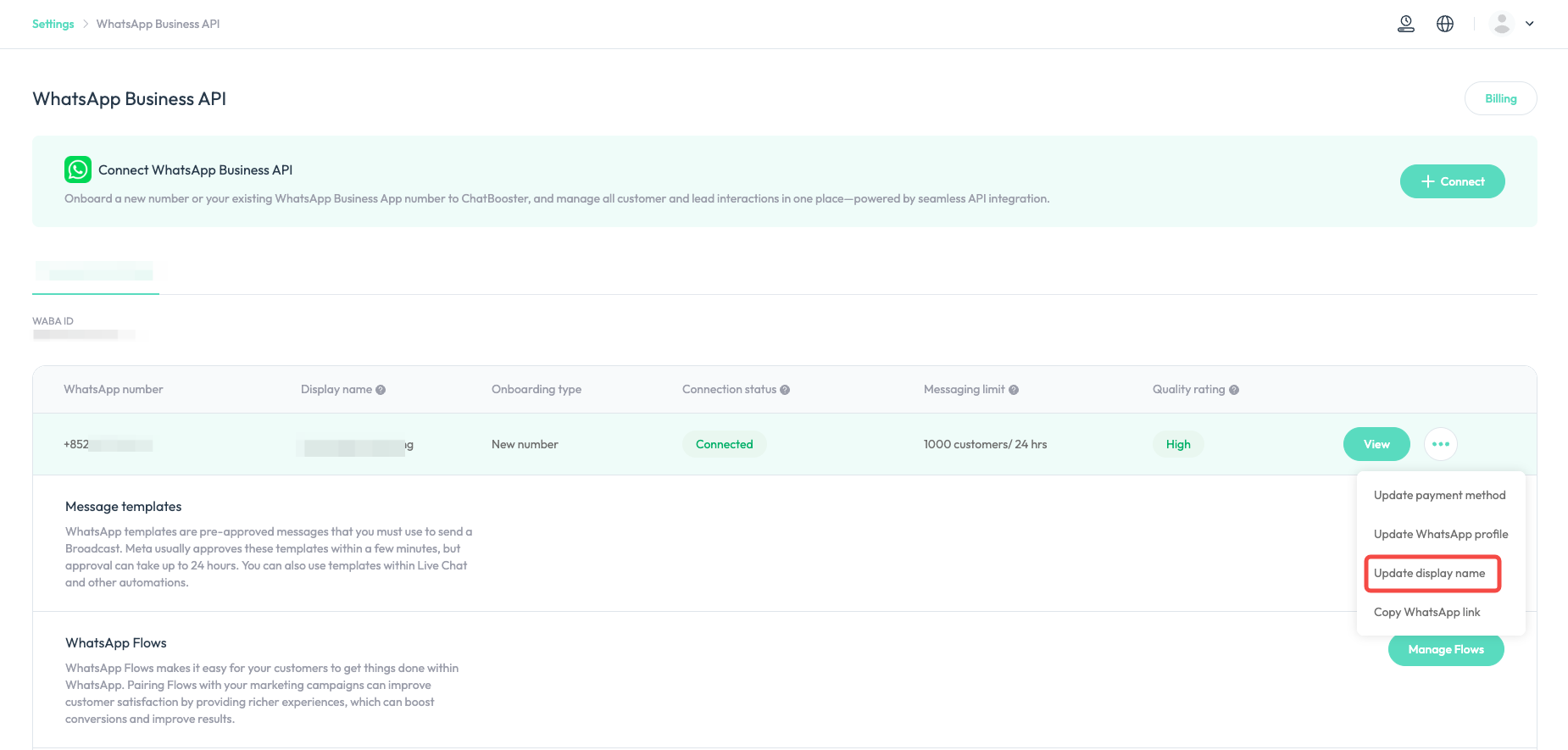1568x750 pixels.
Task: Click the New number onboarding cell
Action: pos(525,444)
